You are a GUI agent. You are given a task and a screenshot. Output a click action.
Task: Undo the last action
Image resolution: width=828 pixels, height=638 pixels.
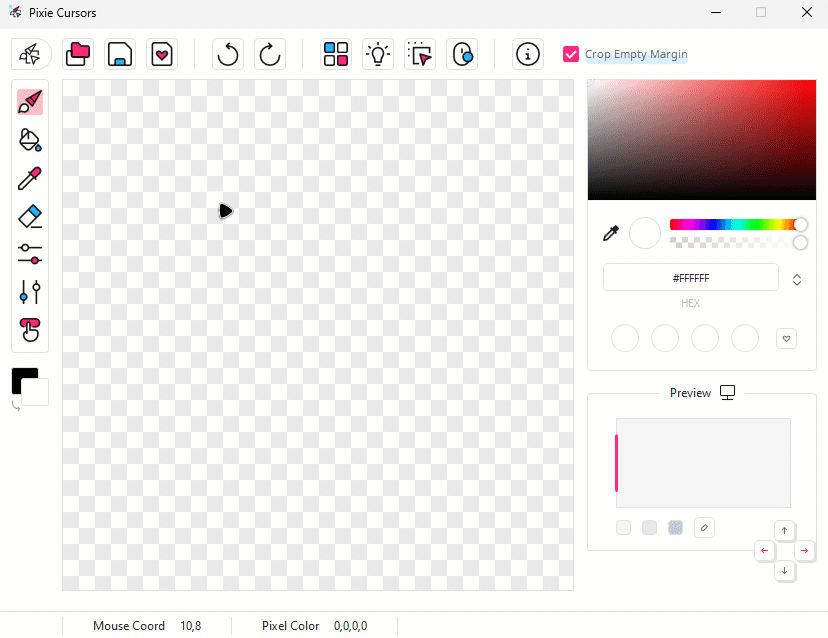pos(228,54)
